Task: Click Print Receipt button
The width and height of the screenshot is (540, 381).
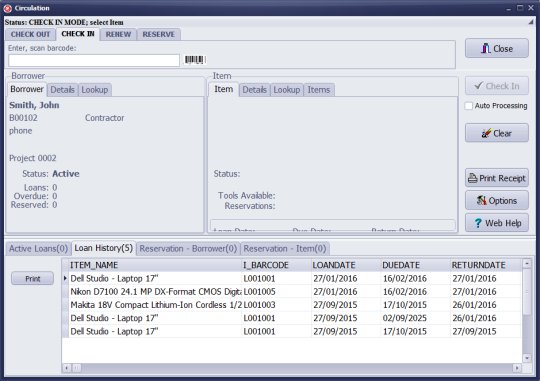Action: coord(497,178)
